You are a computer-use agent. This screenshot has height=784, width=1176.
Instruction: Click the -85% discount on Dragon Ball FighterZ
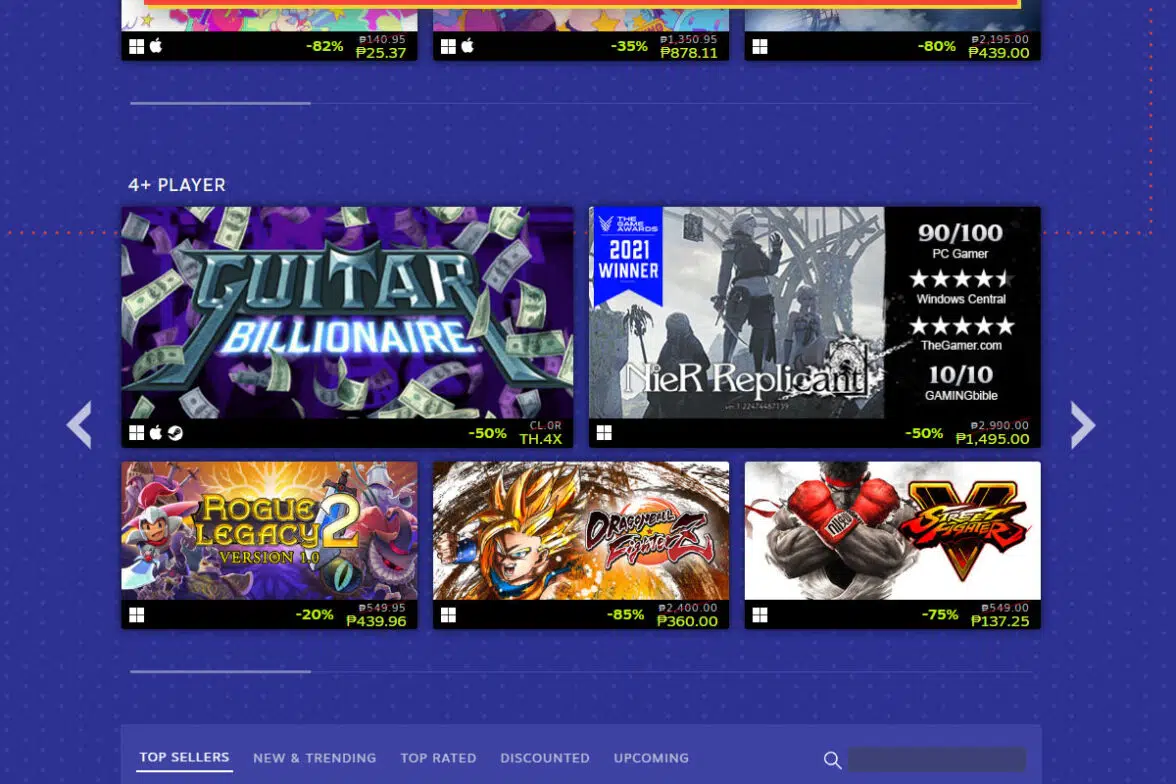(626, 614)
